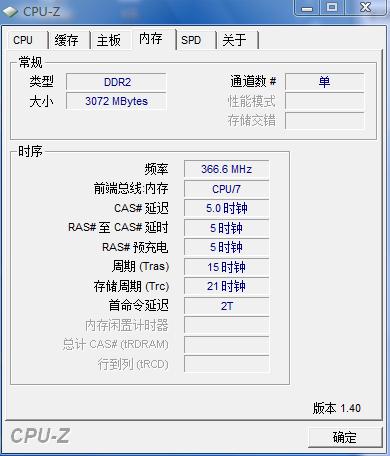Click the 2T command rate value
The height and width of the screenshot is (456, 390).
point(226,306)
